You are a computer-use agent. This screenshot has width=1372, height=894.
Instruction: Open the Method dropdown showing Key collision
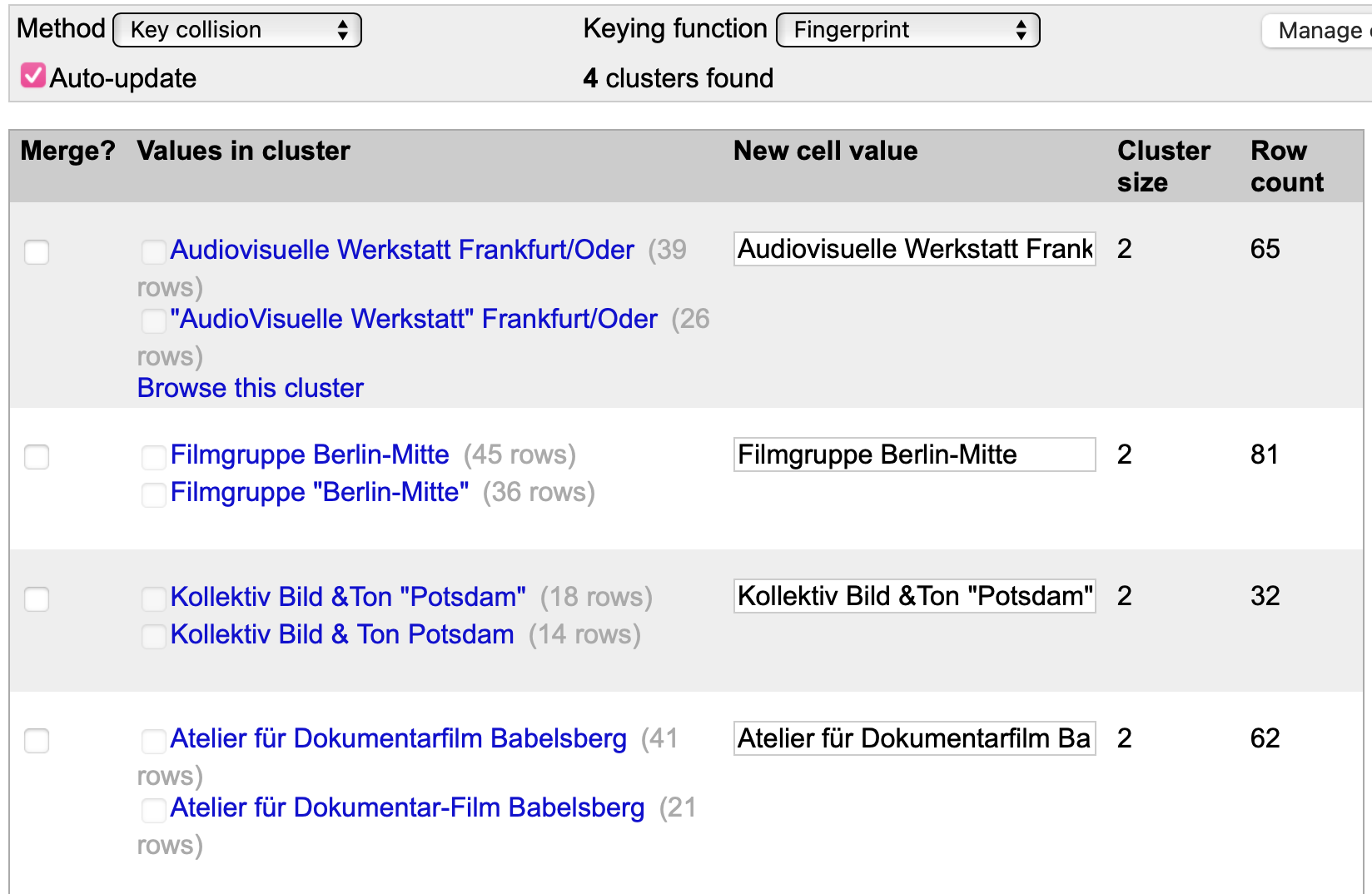click(x=237, y=30)
